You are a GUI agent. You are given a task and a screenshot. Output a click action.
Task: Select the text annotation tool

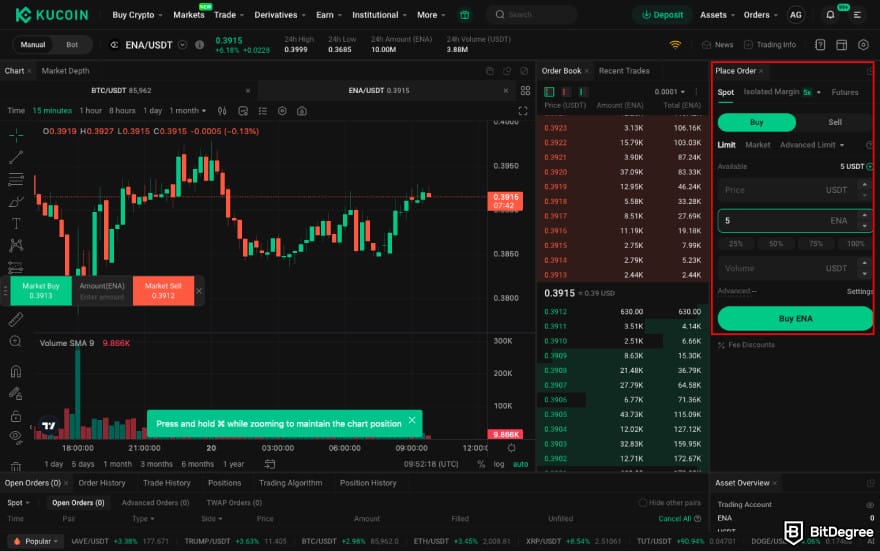(16, 224)
